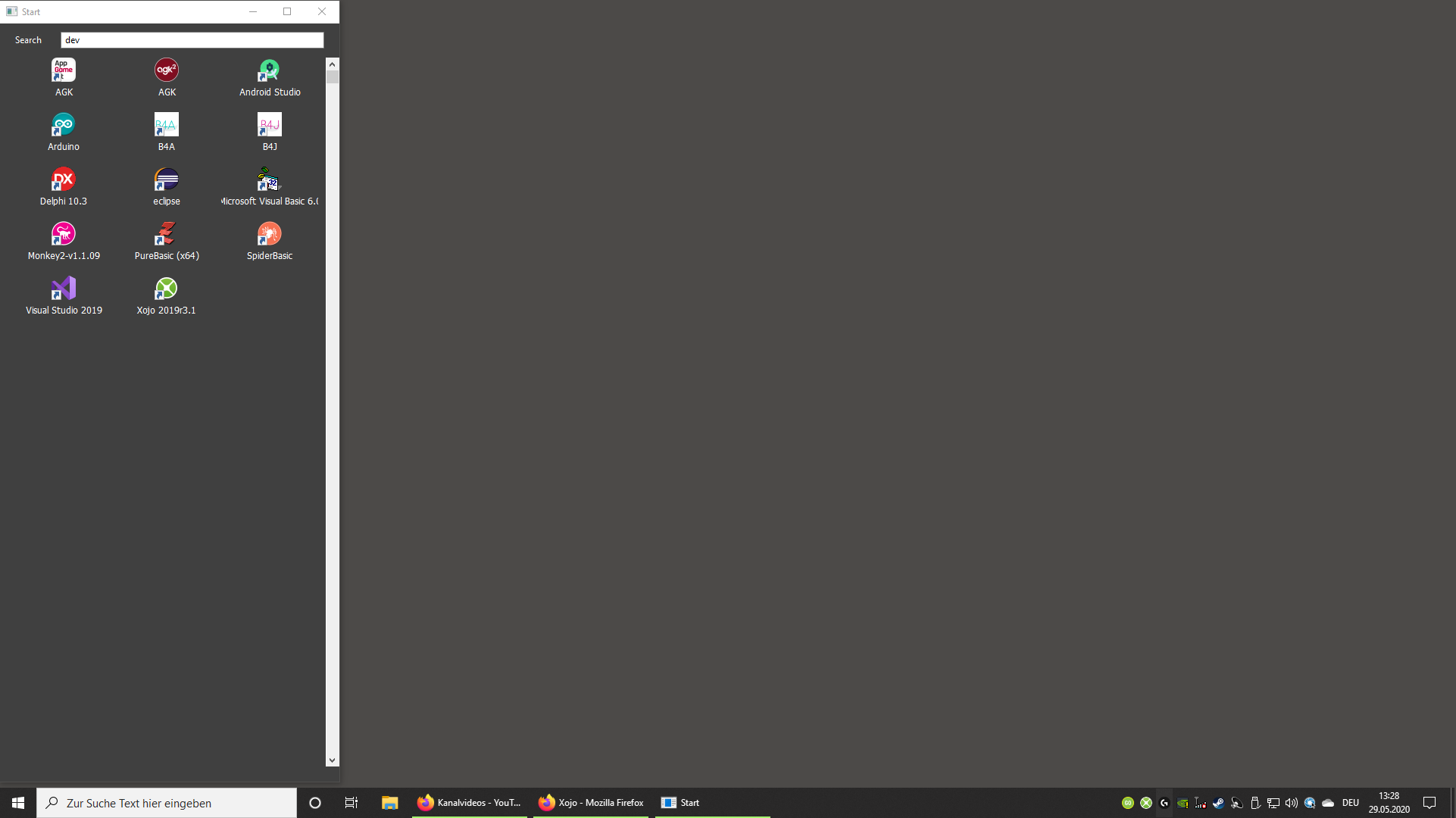1456x818 pixels.
Task: Launch Visual Studio 2019
Action: tap(64, 295)
